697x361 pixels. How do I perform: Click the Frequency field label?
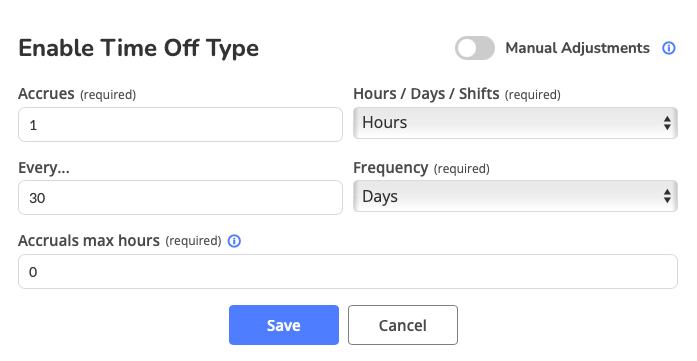point(391,168)
